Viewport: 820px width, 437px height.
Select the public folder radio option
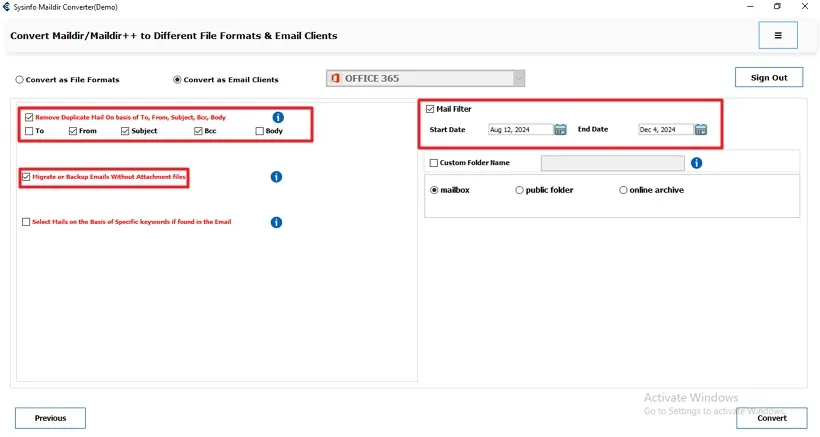coord(519,190)
